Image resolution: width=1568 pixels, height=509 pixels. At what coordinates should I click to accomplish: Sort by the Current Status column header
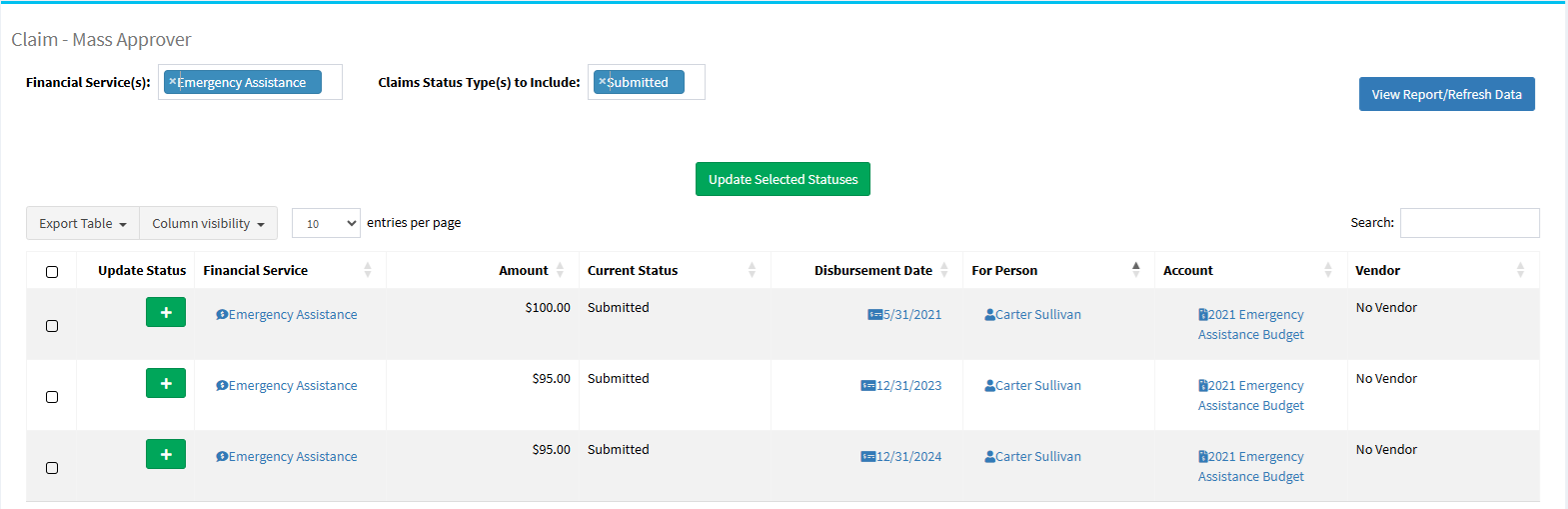(x=633, y=270)
